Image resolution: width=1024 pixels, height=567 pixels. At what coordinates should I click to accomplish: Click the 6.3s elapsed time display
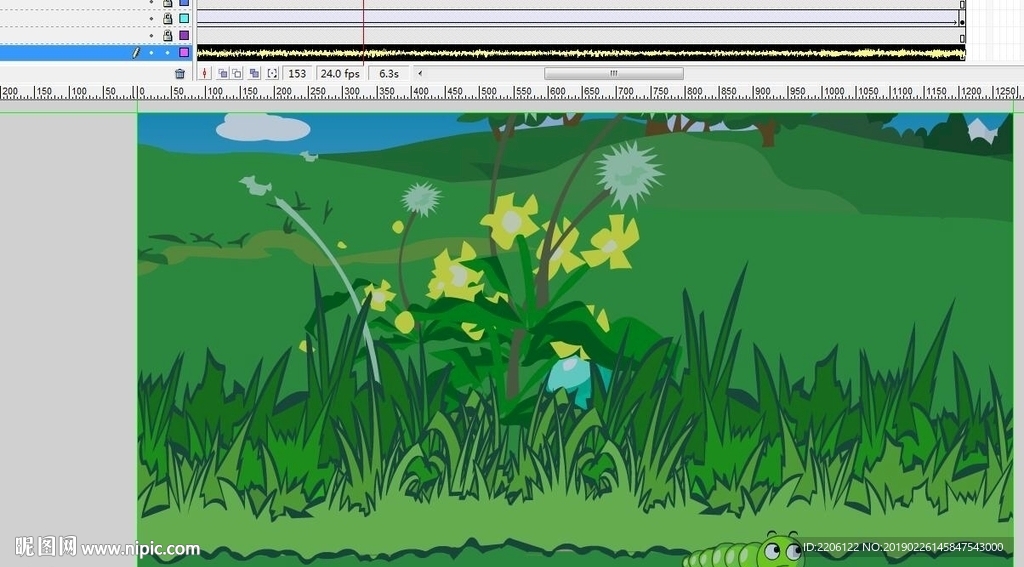[x=388, y=73]
